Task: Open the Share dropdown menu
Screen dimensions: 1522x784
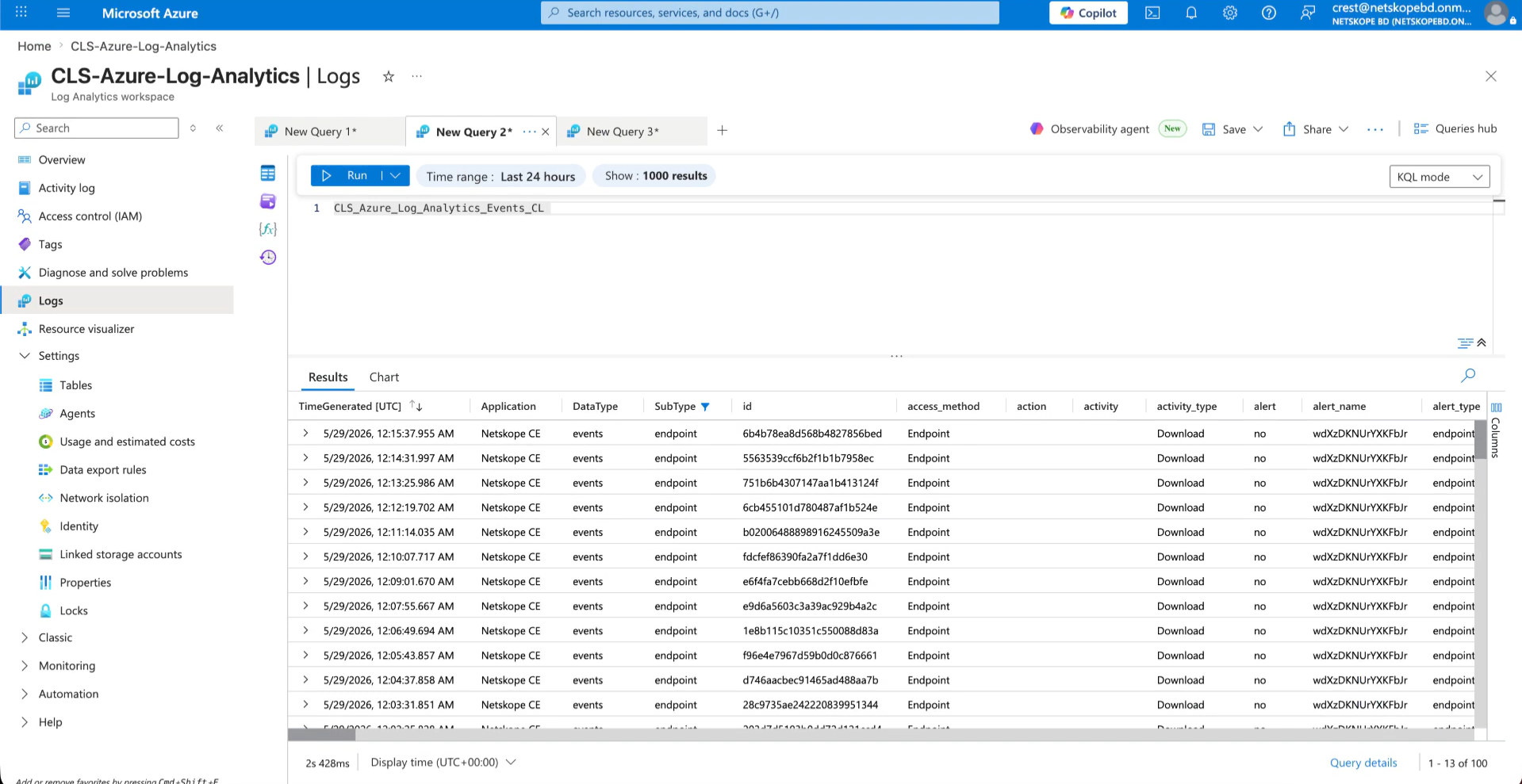Action: 1344,129
